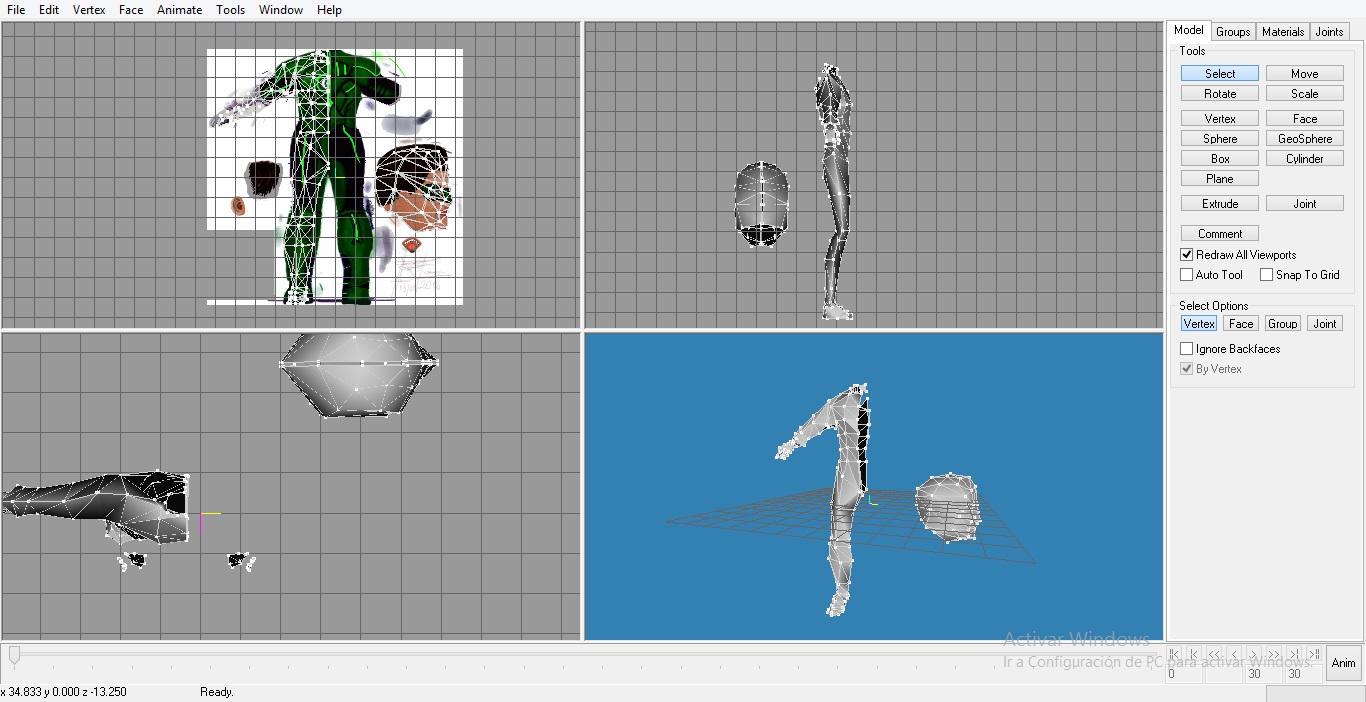Activate the Rotate tool button

(x=1220, y=94)
